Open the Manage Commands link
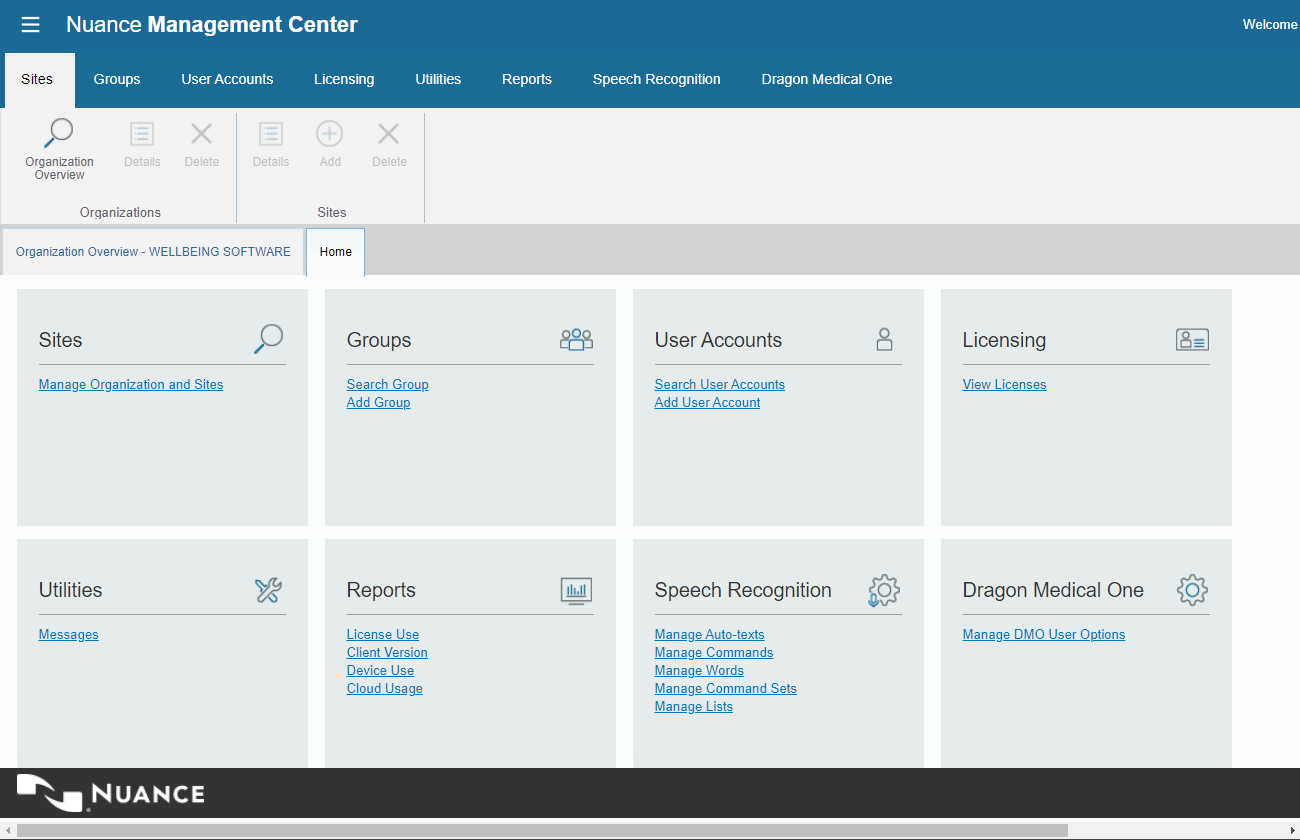This screenshot has height=840, width=1300. [714, 653]
